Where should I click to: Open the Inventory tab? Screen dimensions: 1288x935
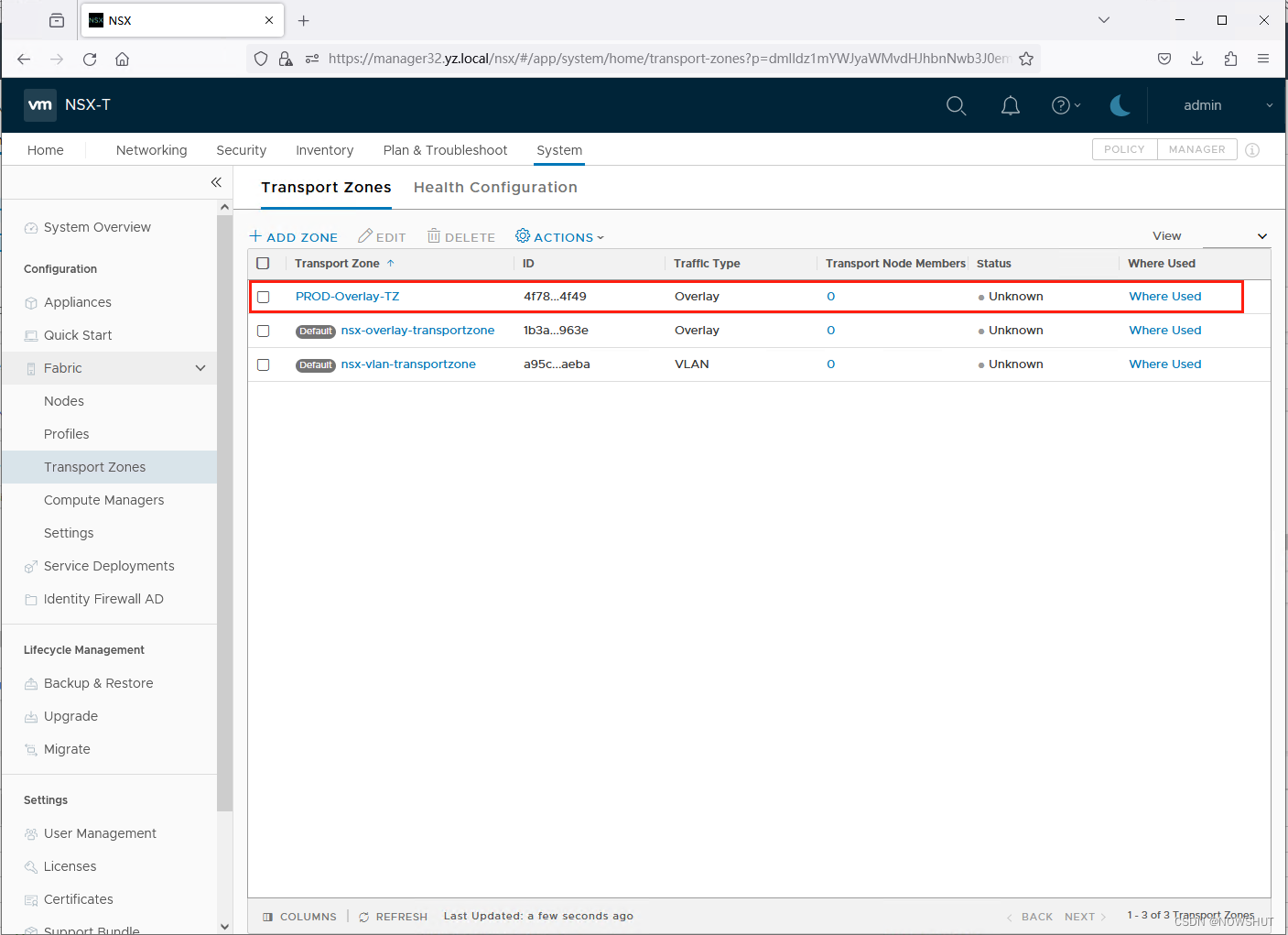(x=324, y=150)
